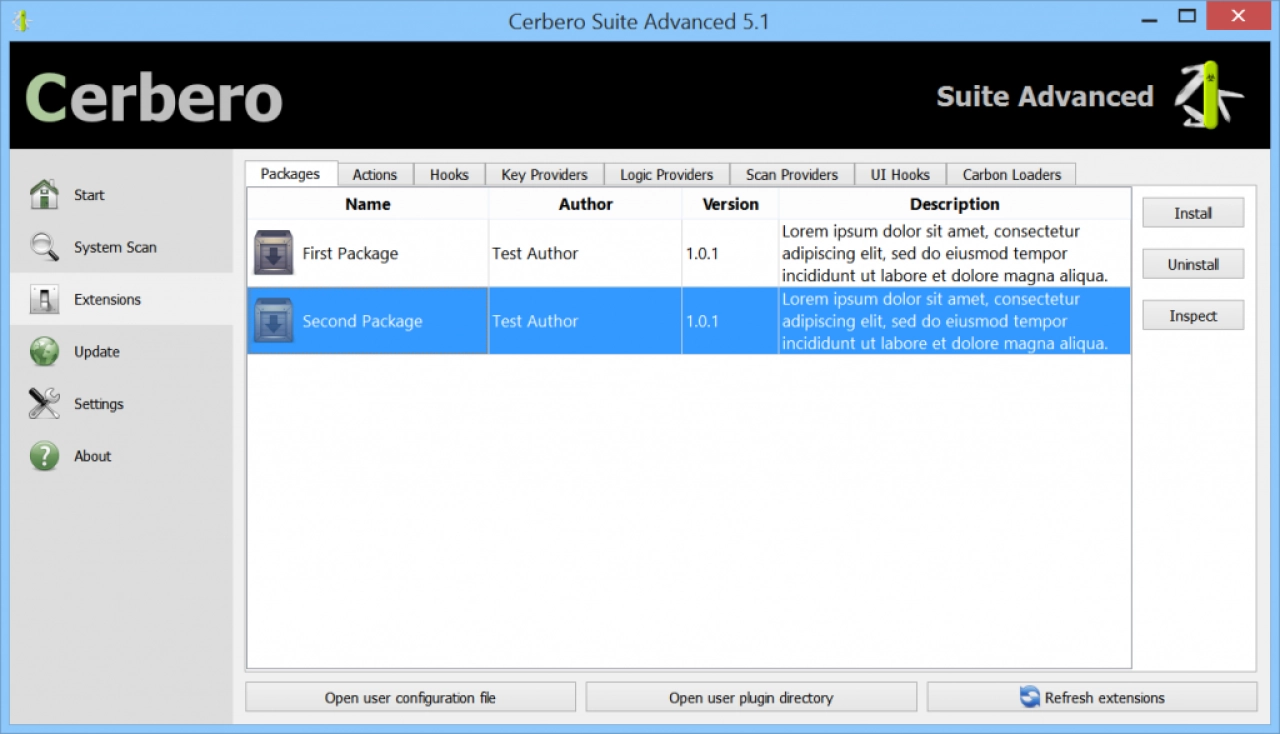
Task: Click the Refresh extensions button
Action: [x=1092, y=697]
